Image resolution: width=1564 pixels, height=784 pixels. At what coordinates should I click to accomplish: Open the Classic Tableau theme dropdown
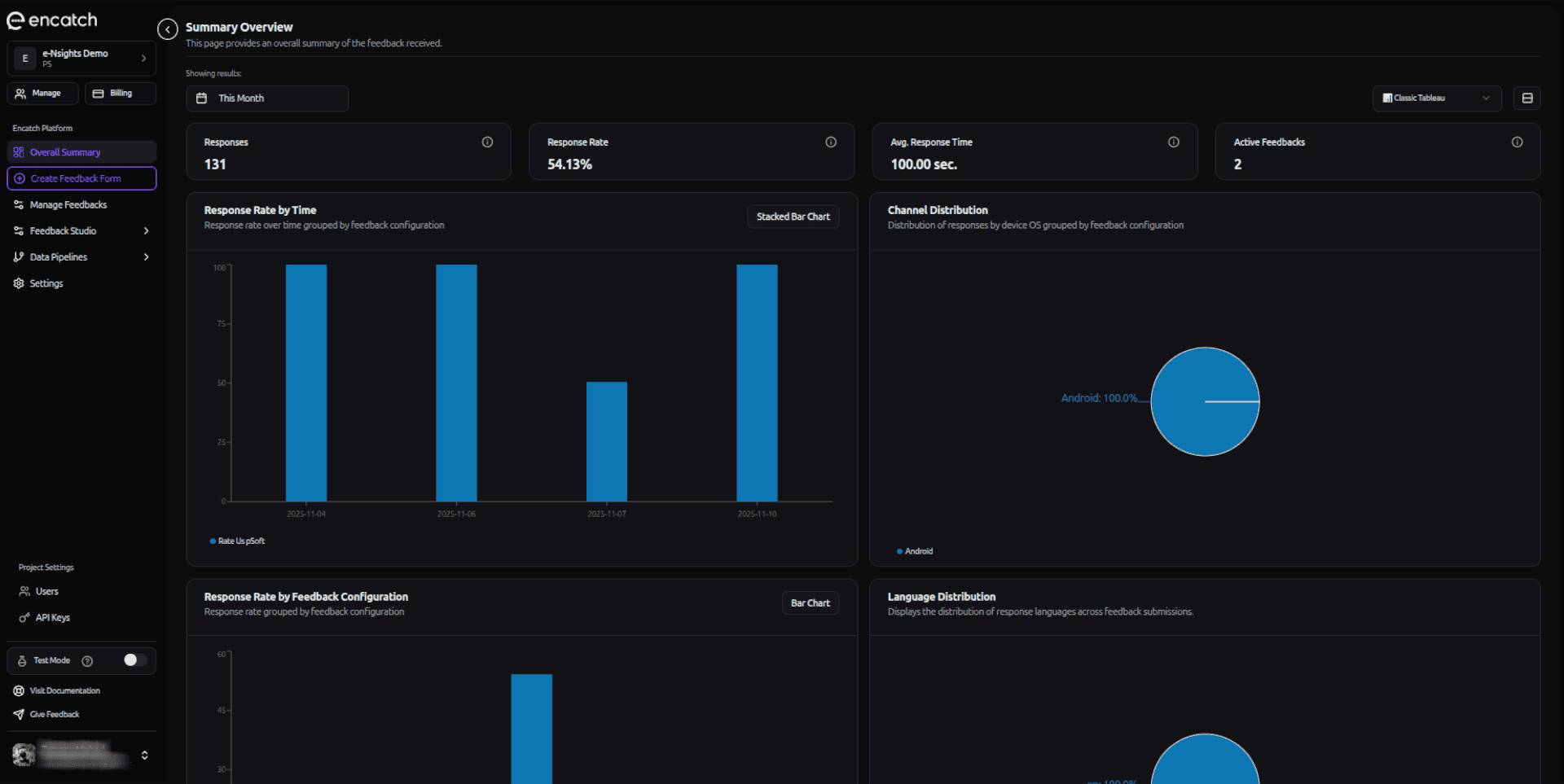pyautogui.click(x=1436, y=98)
